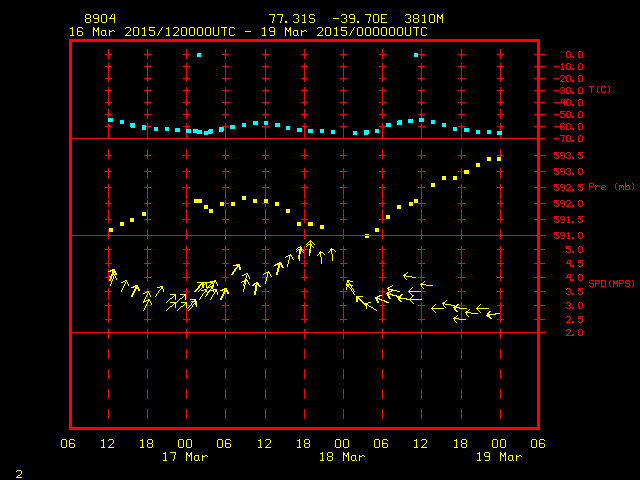Click the "593.0" pressure tick value
Viewport: 640px width, 480px height.
[x=569, y=171]
